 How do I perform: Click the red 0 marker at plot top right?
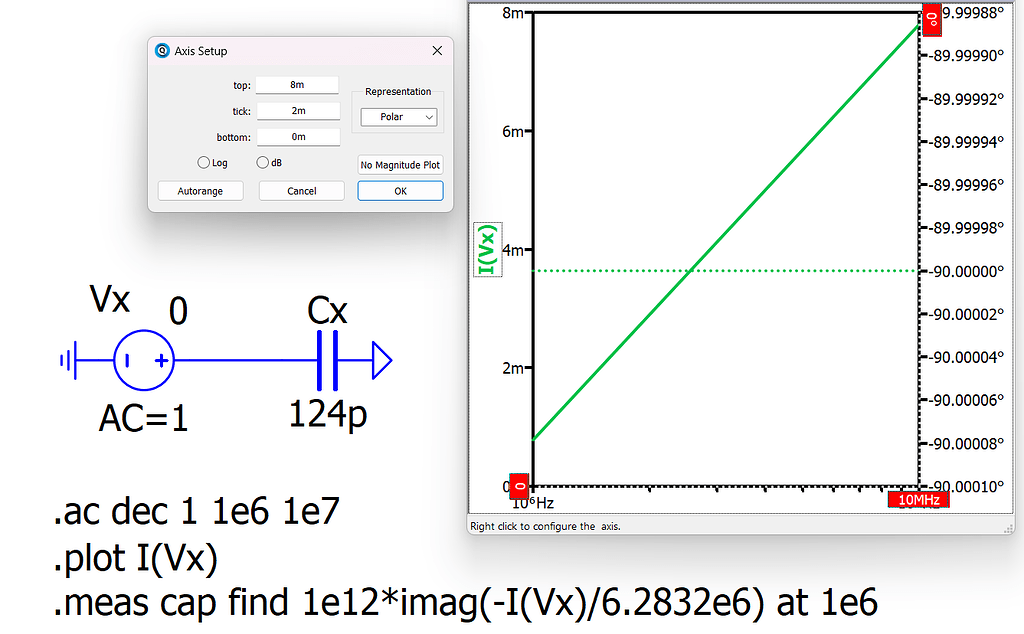[x=932, y=18]
